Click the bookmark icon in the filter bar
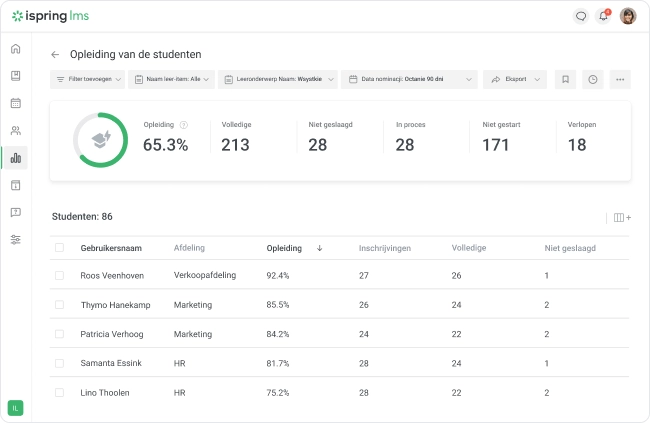Screen dimensions: 650x423 [565, 79]
